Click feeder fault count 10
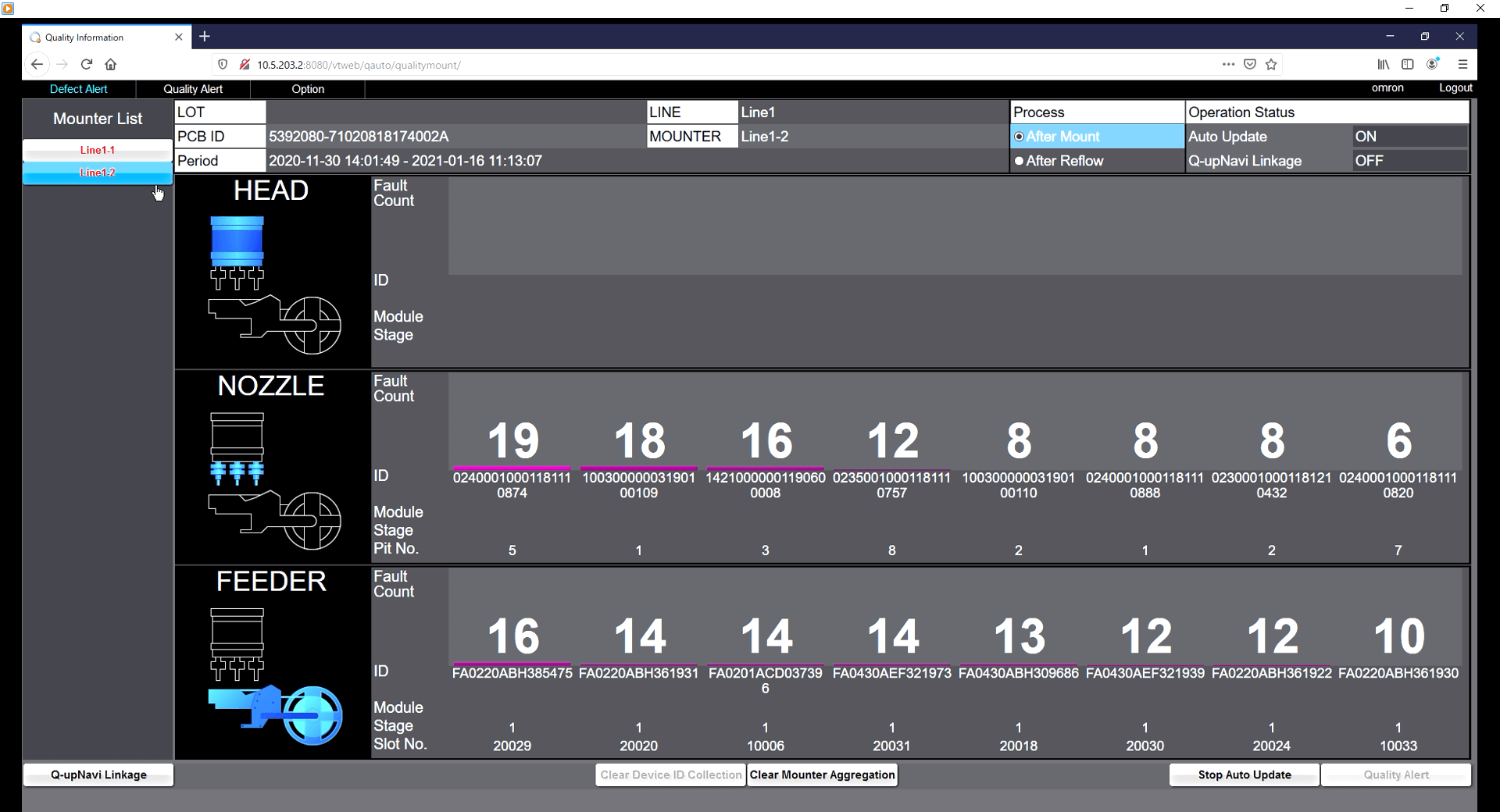 point(1398,636)
